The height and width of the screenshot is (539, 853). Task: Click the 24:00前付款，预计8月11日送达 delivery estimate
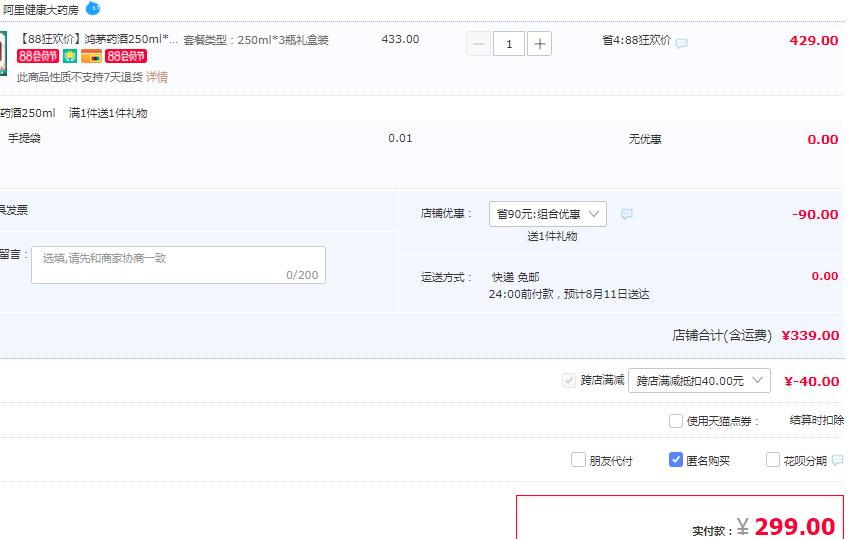click(569, 294)
